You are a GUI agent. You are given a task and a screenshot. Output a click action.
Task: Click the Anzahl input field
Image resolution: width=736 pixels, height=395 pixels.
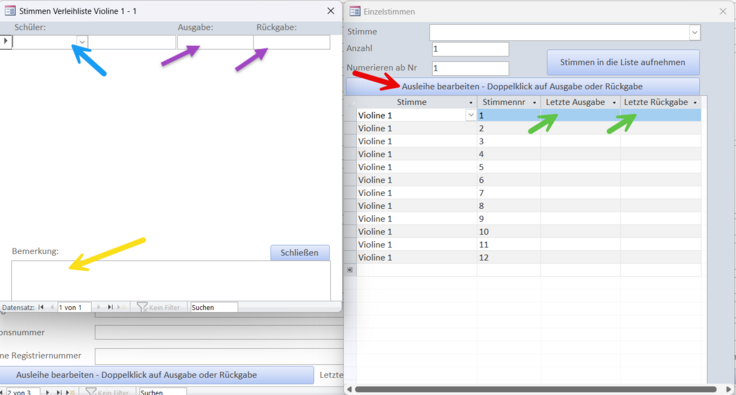coord(470,49)
